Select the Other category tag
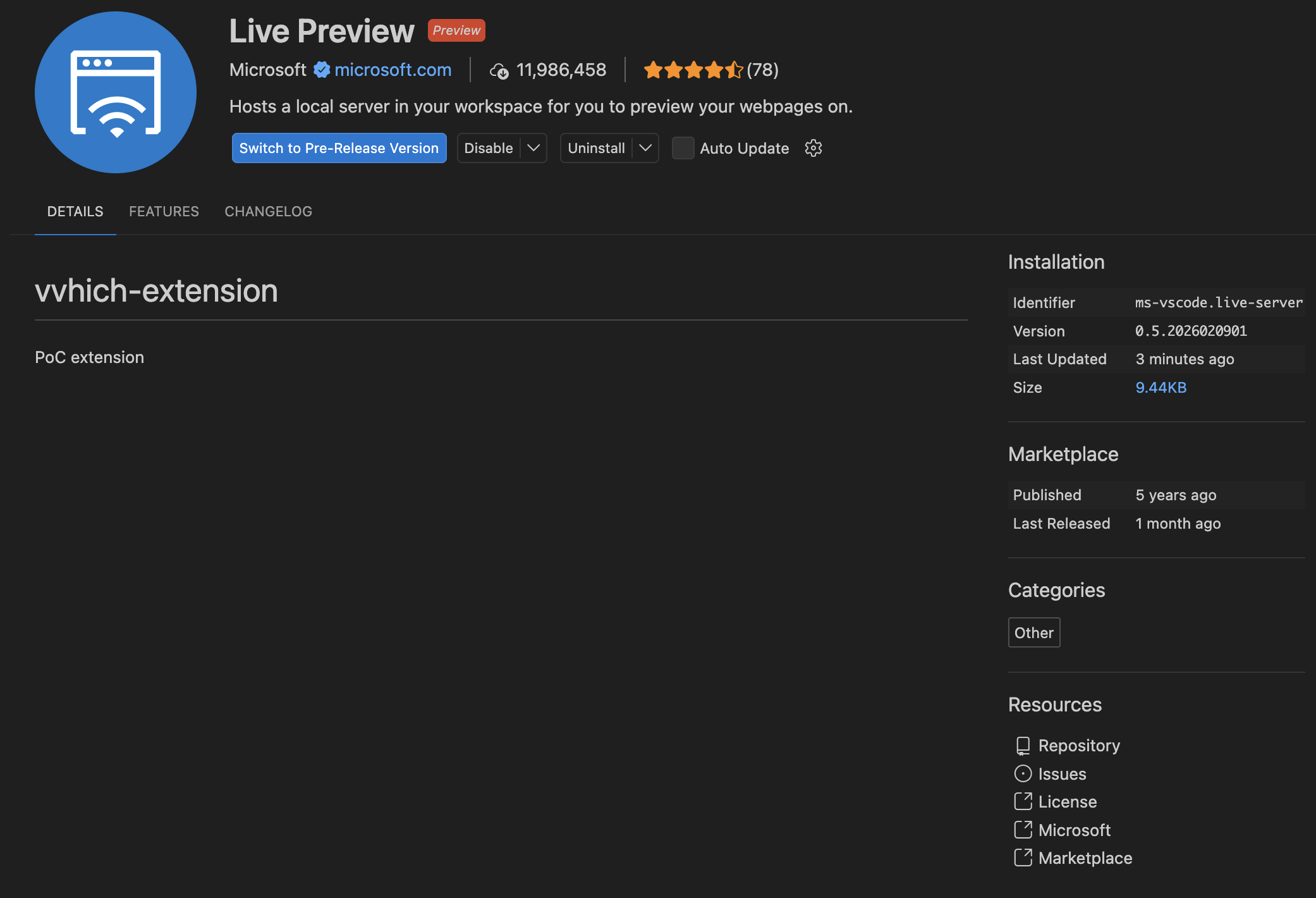 pos(1033,632)
